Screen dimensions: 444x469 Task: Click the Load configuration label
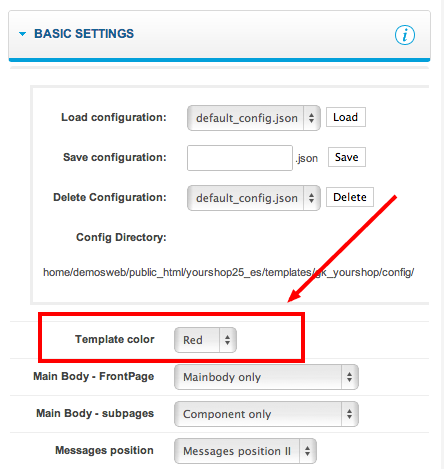point(114,117)
